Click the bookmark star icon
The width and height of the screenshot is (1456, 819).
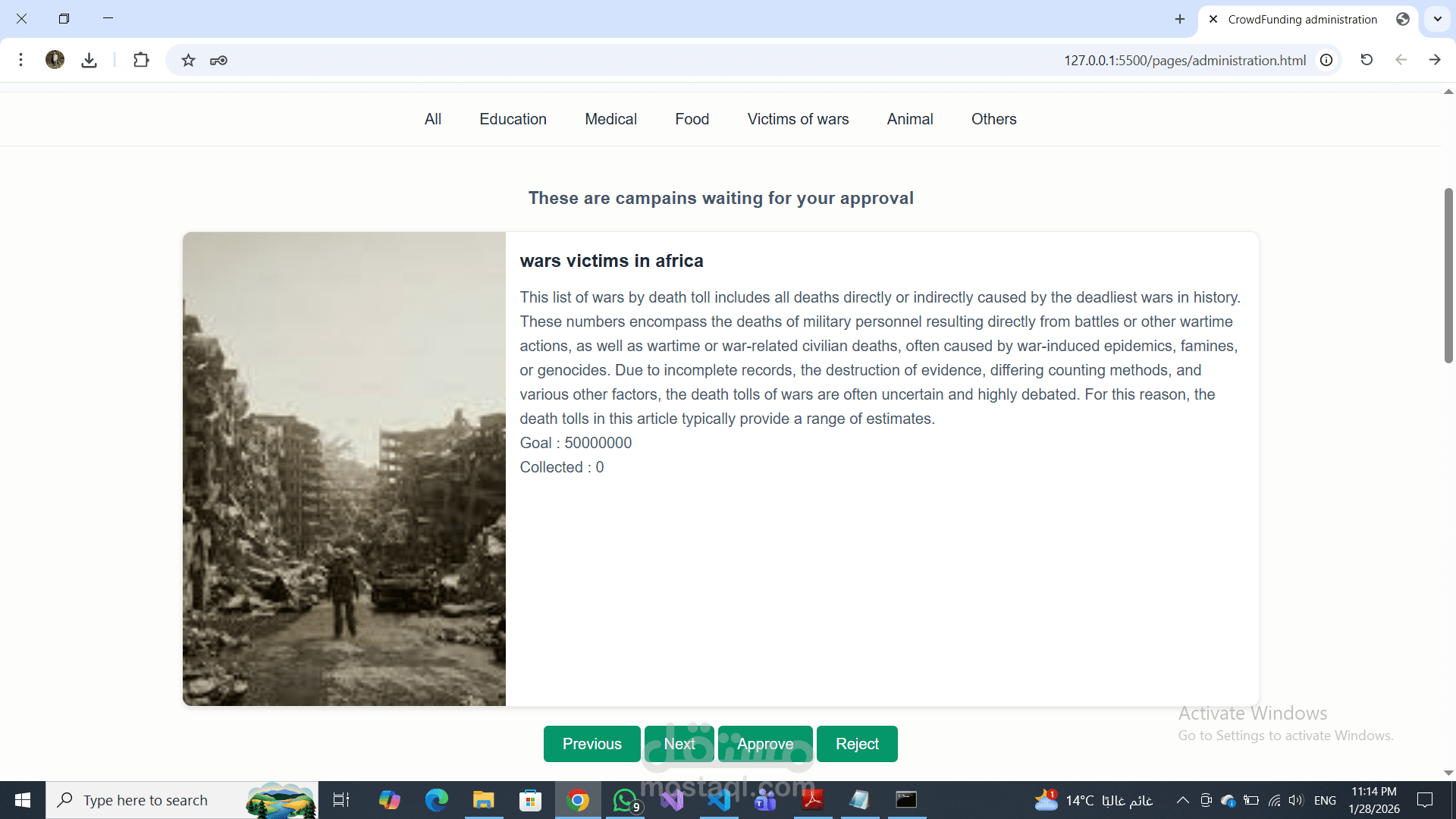tap(188, 61)
